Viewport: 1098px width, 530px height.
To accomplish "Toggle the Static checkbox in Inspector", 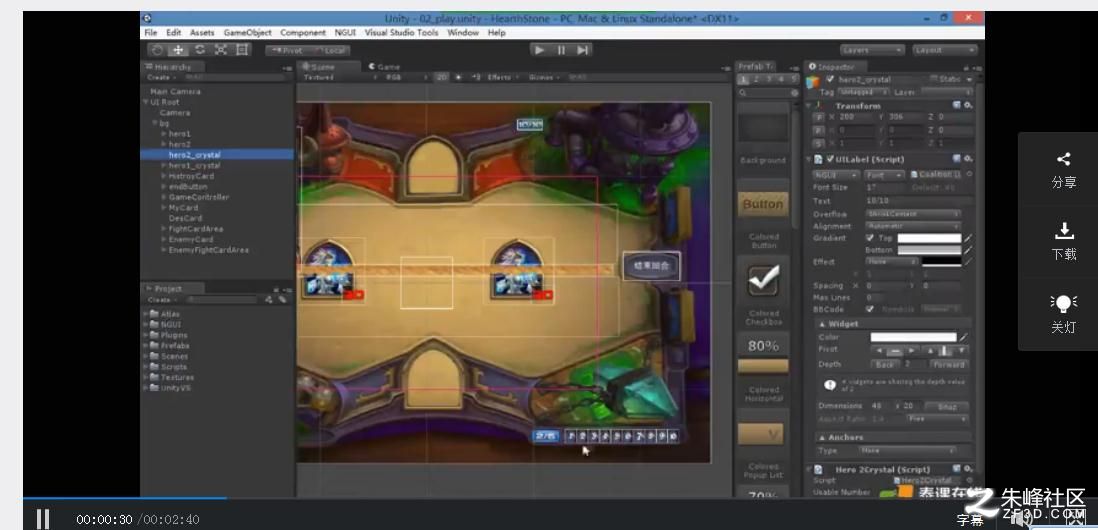I will pos(933,79).
